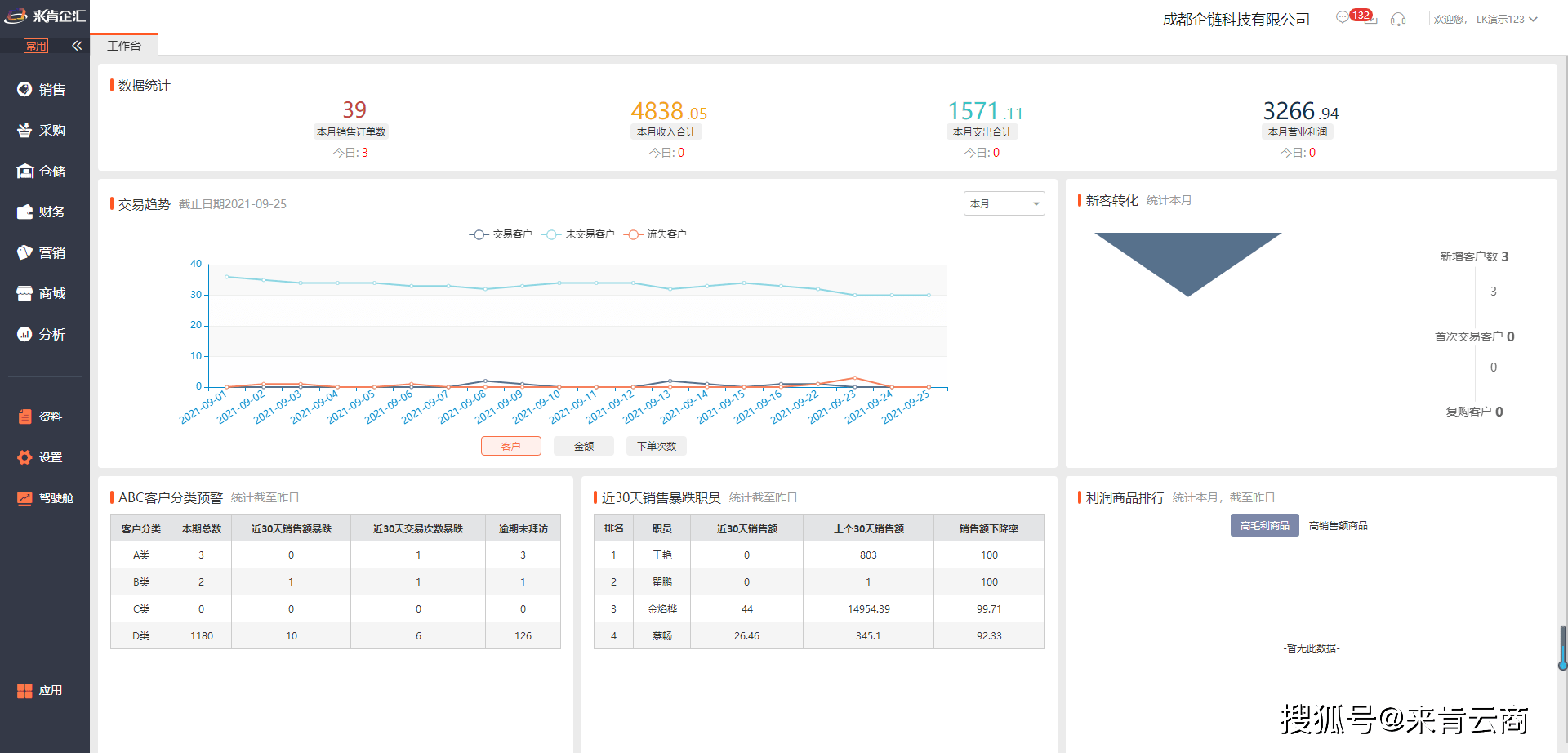Screen dimensions: 1568x753
Task: Switch to the 工作台 tab
Action: click(124, 46)
